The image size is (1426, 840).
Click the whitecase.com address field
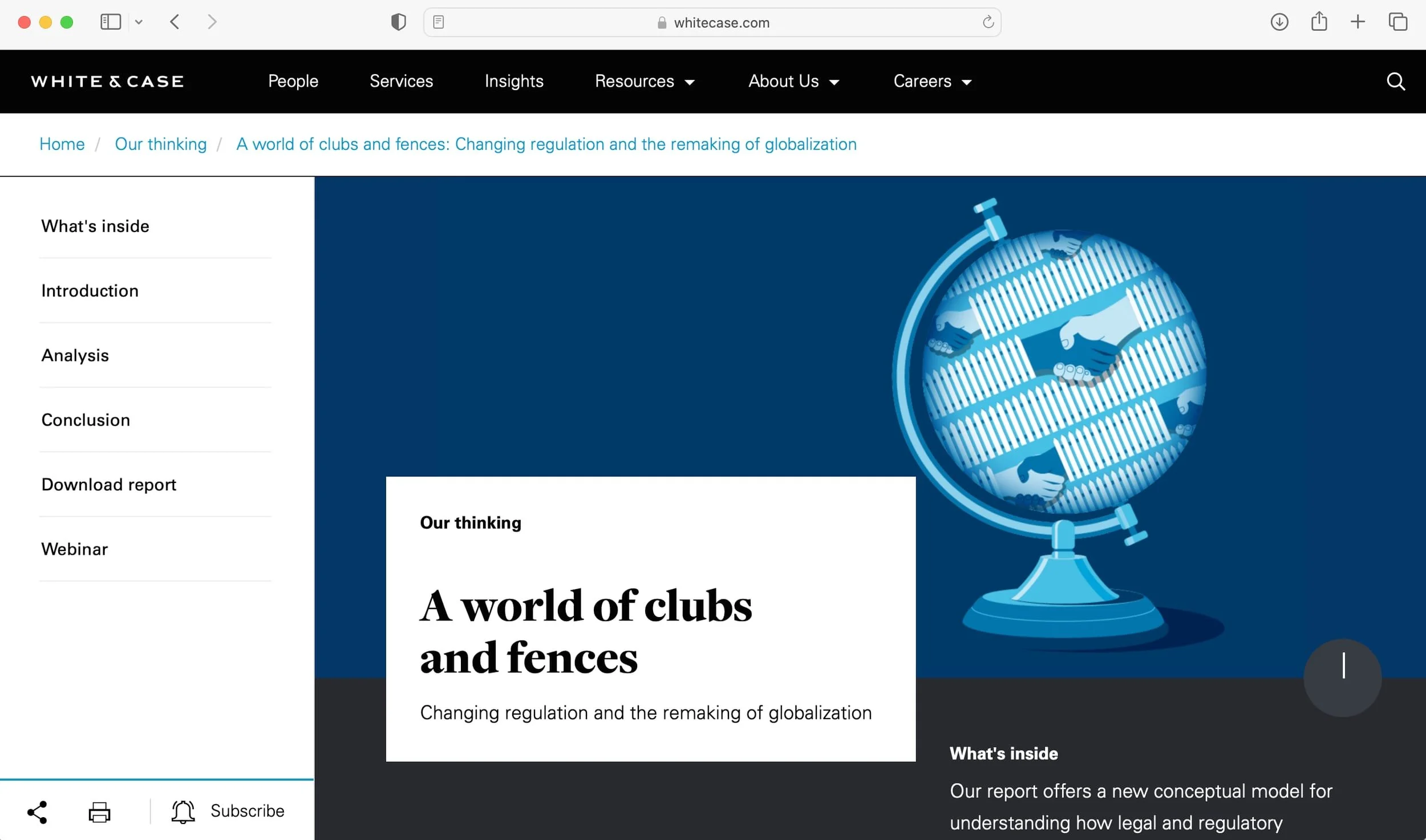[721, 22]
